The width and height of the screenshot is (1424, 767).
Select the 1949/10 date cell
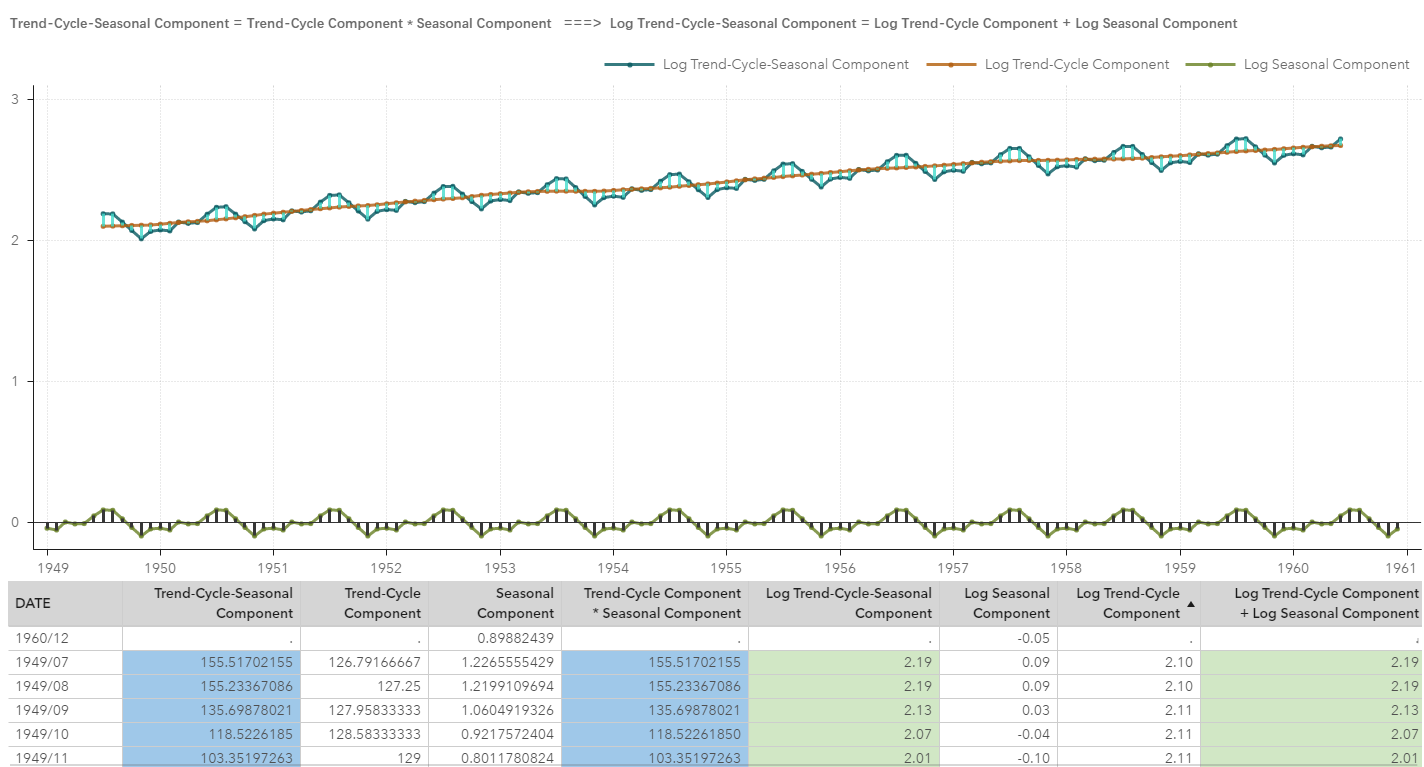[64, 734]
